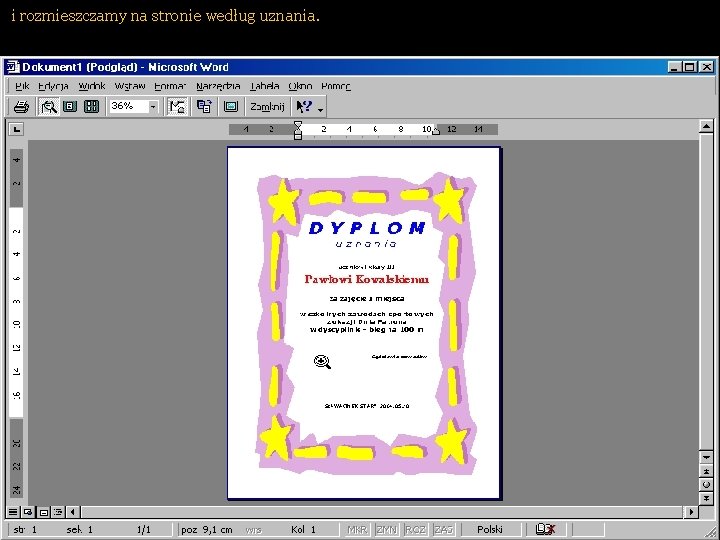Viewport: 720px width, 540px height.
Task: Switch to Print Layout view icon
Action: click(44, 512)
